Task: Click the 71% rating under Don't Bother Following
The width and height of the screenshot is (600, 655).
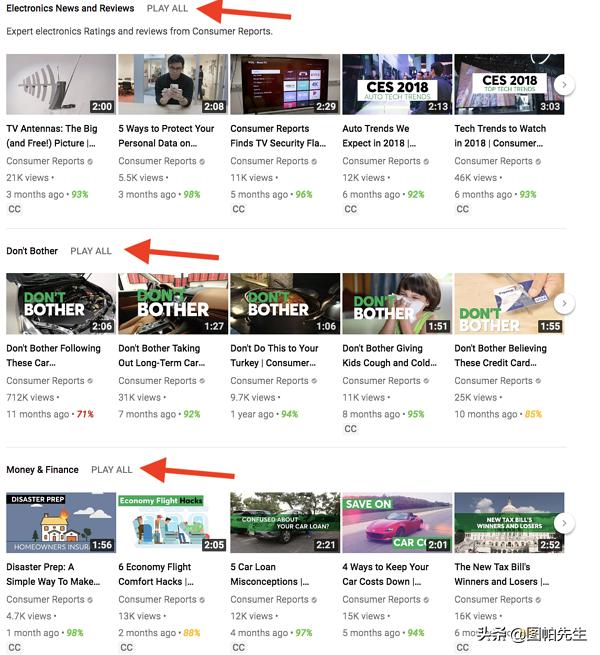Action: (x=85, y=414)
